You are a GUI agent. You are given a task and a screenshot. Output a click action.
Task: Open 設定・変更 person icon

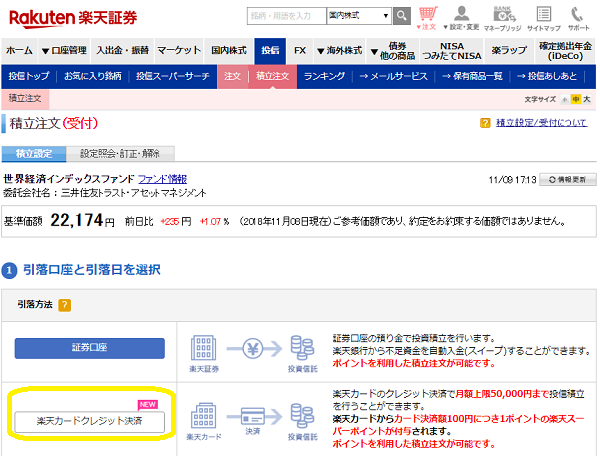[x=461, y=18]
